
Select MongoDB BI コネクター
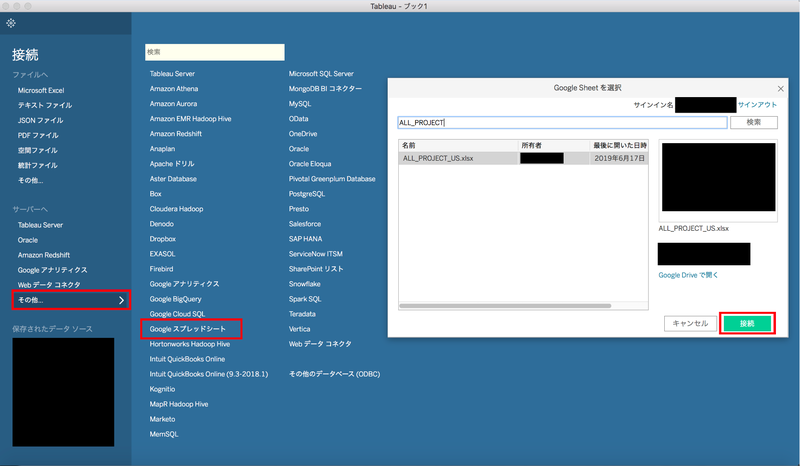[325, 89]
